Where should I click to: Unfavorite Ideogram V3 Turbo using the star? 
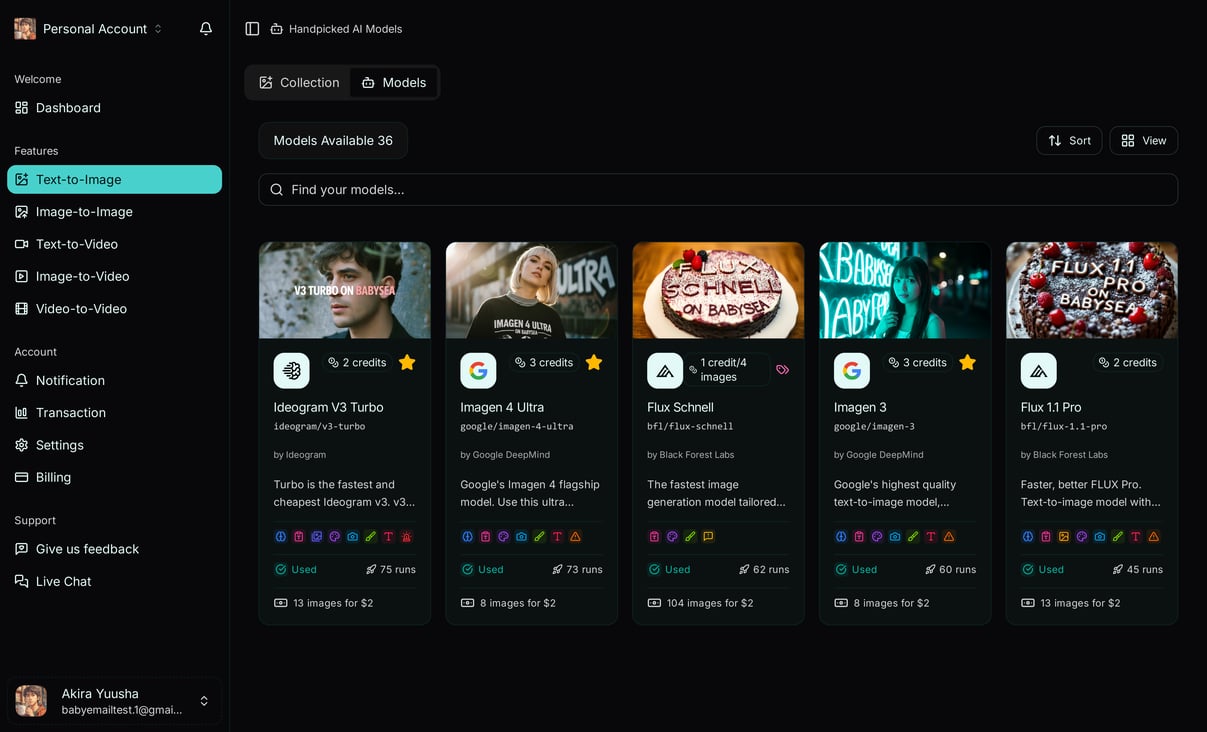407,362
